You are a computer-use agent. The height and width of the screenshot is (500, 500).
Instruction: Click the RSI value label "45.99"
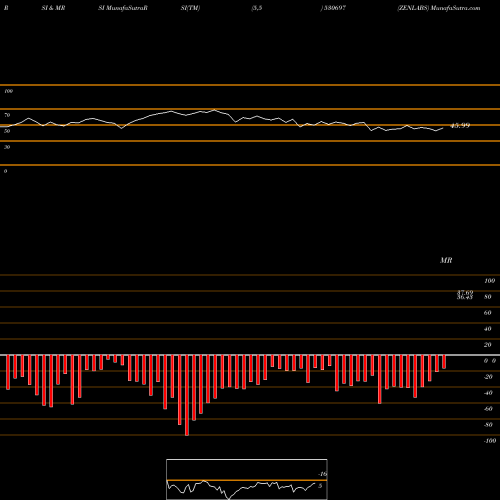tap(460, 126)
